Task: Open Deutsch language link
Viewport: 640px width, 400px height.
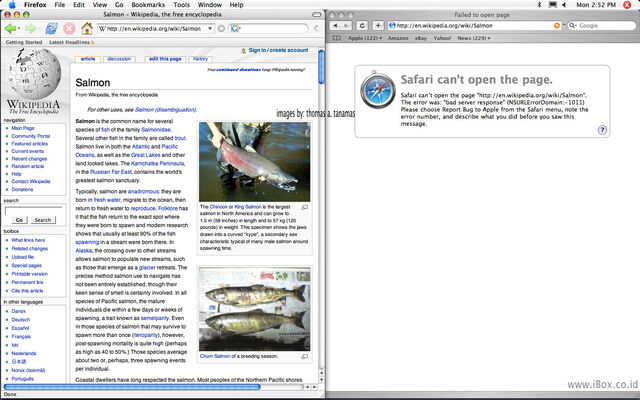Action: (x=20, y=320)
